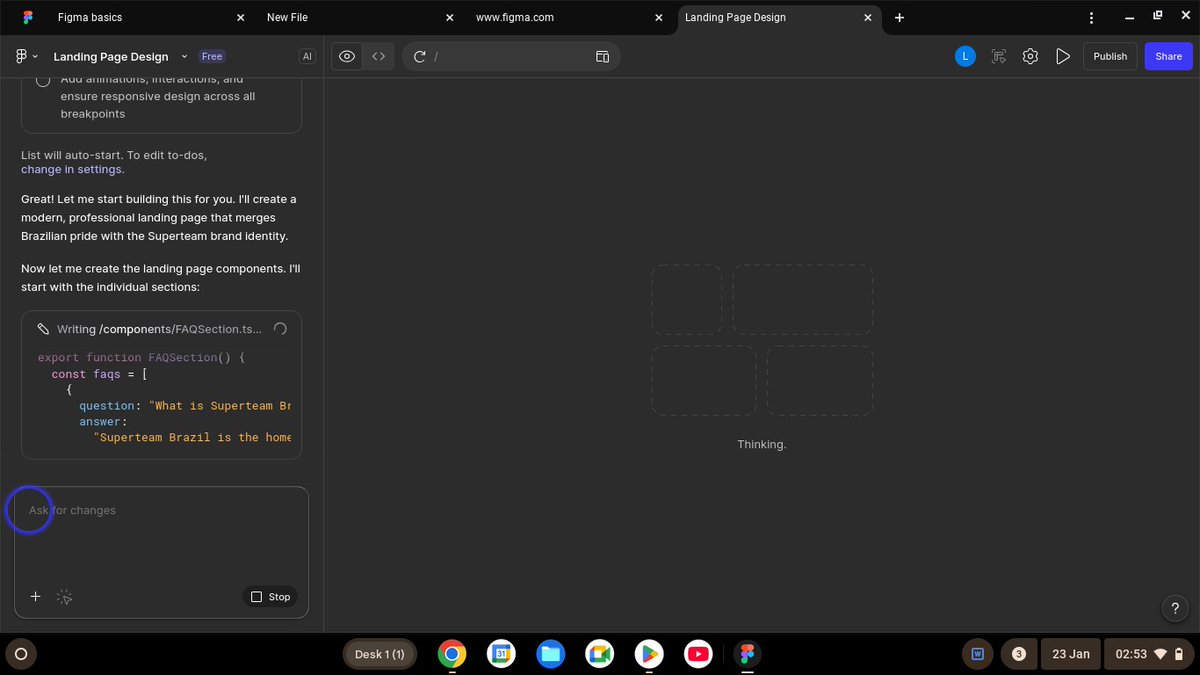Launch YouTube from the shelf
The image size is (1200, 675).
pyautogui.click(x=698, y=654)
